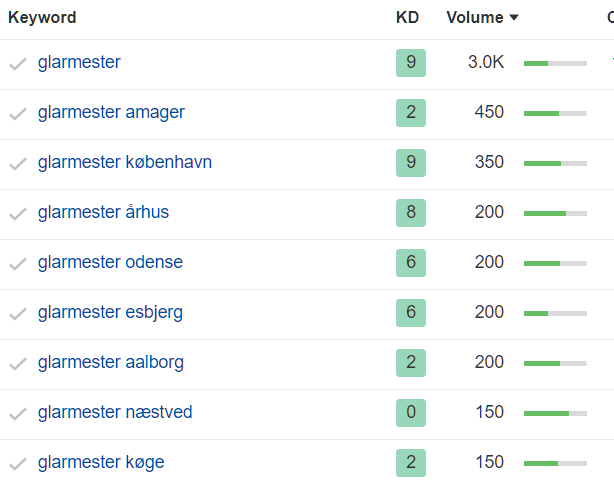Screen dimensions: 614x487
Task: Click the KD column header
Action: pyautogui.click(x=407, y=18)
